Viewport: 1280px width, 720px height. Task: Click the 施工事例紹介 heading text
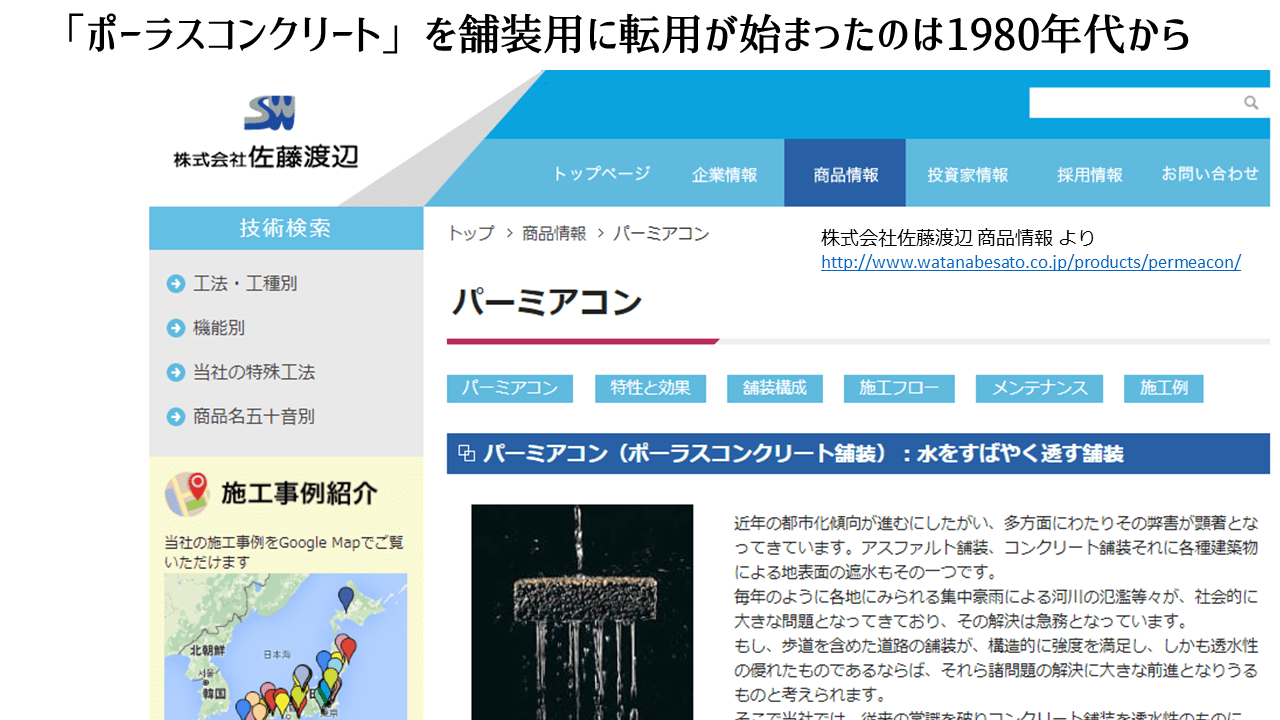[299, 493]
